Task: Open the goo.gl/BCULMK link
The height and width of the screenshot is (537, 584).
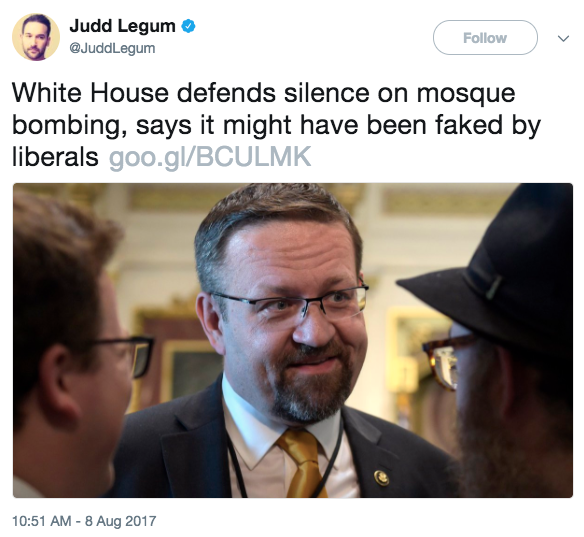Action: (210, 157)
